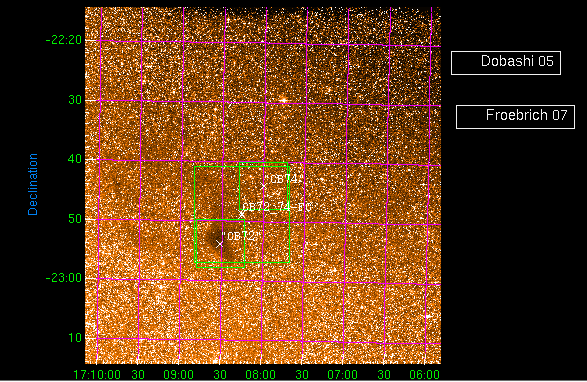The width and height of the screenshot is (587, 382).
Task: Select the X marker for CB72
Action: tap(220, 244)
